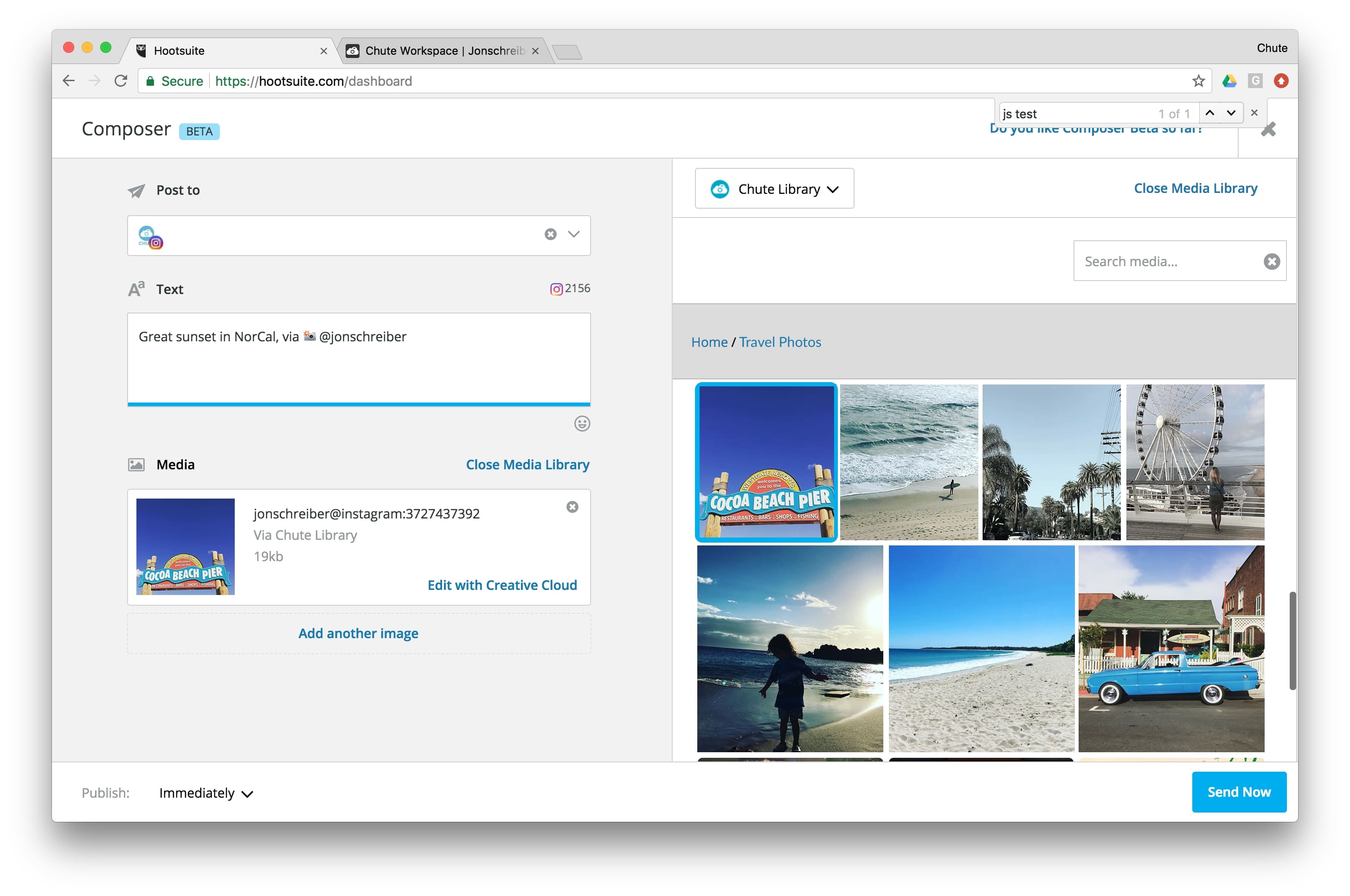Click the Chute Library camera icon

(720, 189)
